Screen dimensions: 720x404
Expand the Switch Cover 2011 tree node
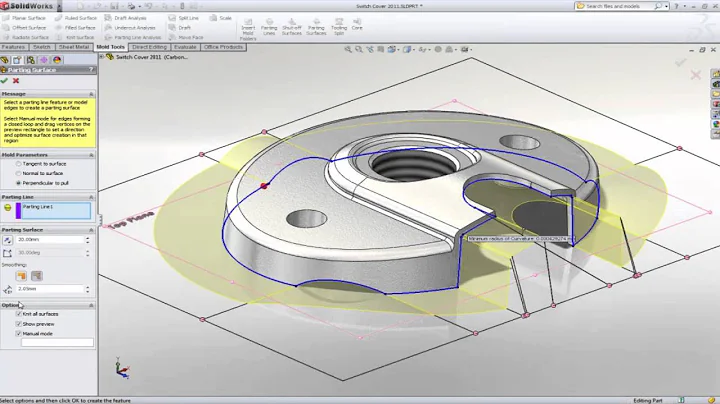click(101, 57)
